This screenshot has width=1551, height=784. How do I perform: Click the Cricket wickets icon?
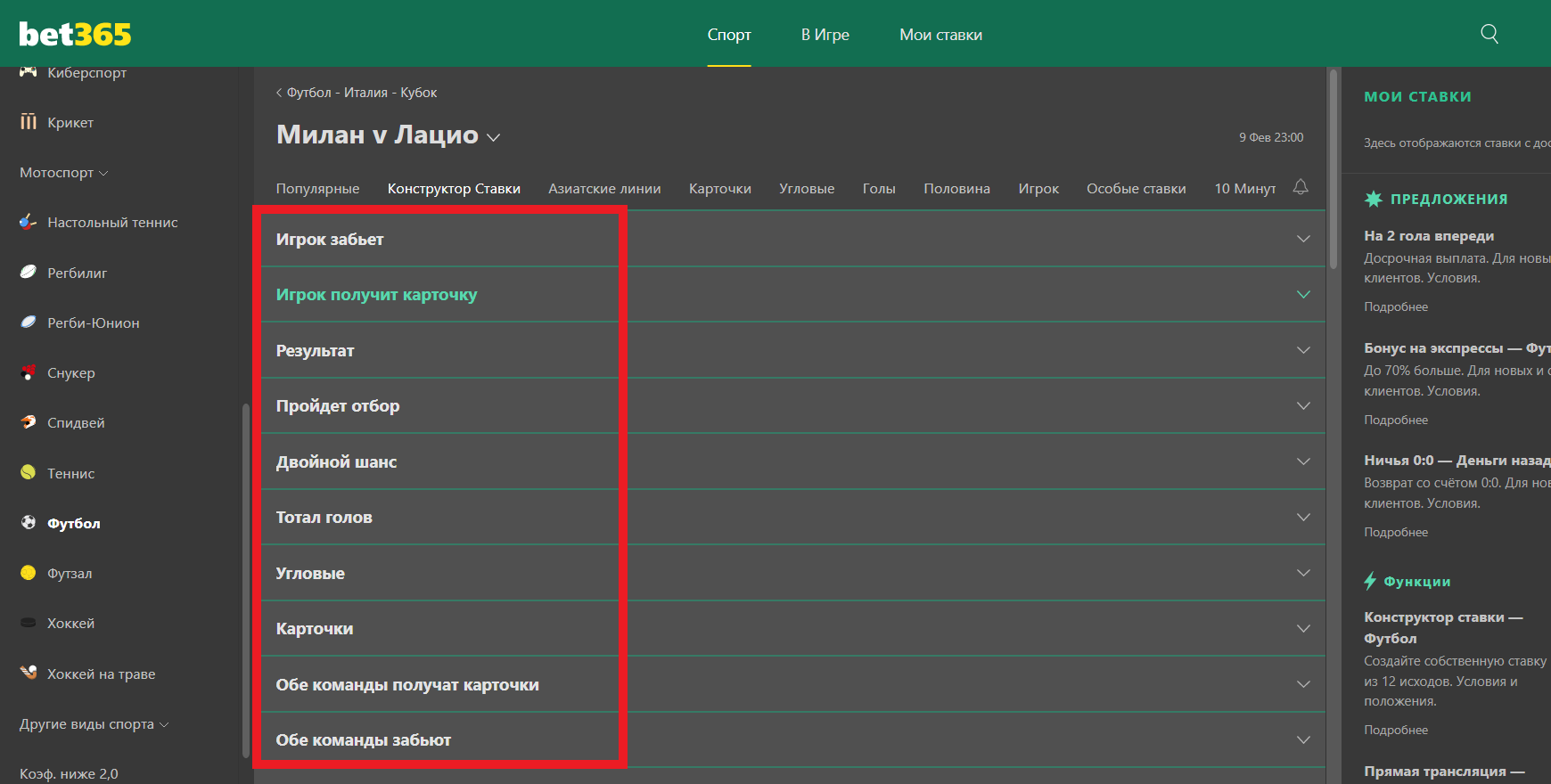(x=29, y=122)
